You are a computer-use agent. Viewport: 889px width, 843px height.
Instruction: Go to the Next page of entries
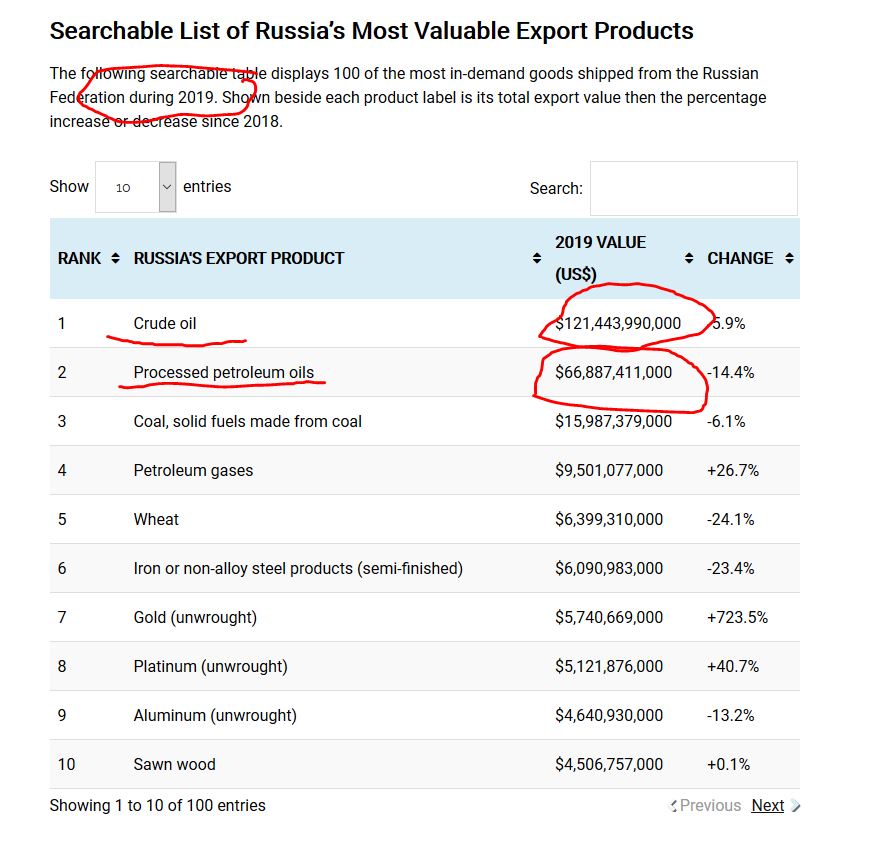click(768, 806)
